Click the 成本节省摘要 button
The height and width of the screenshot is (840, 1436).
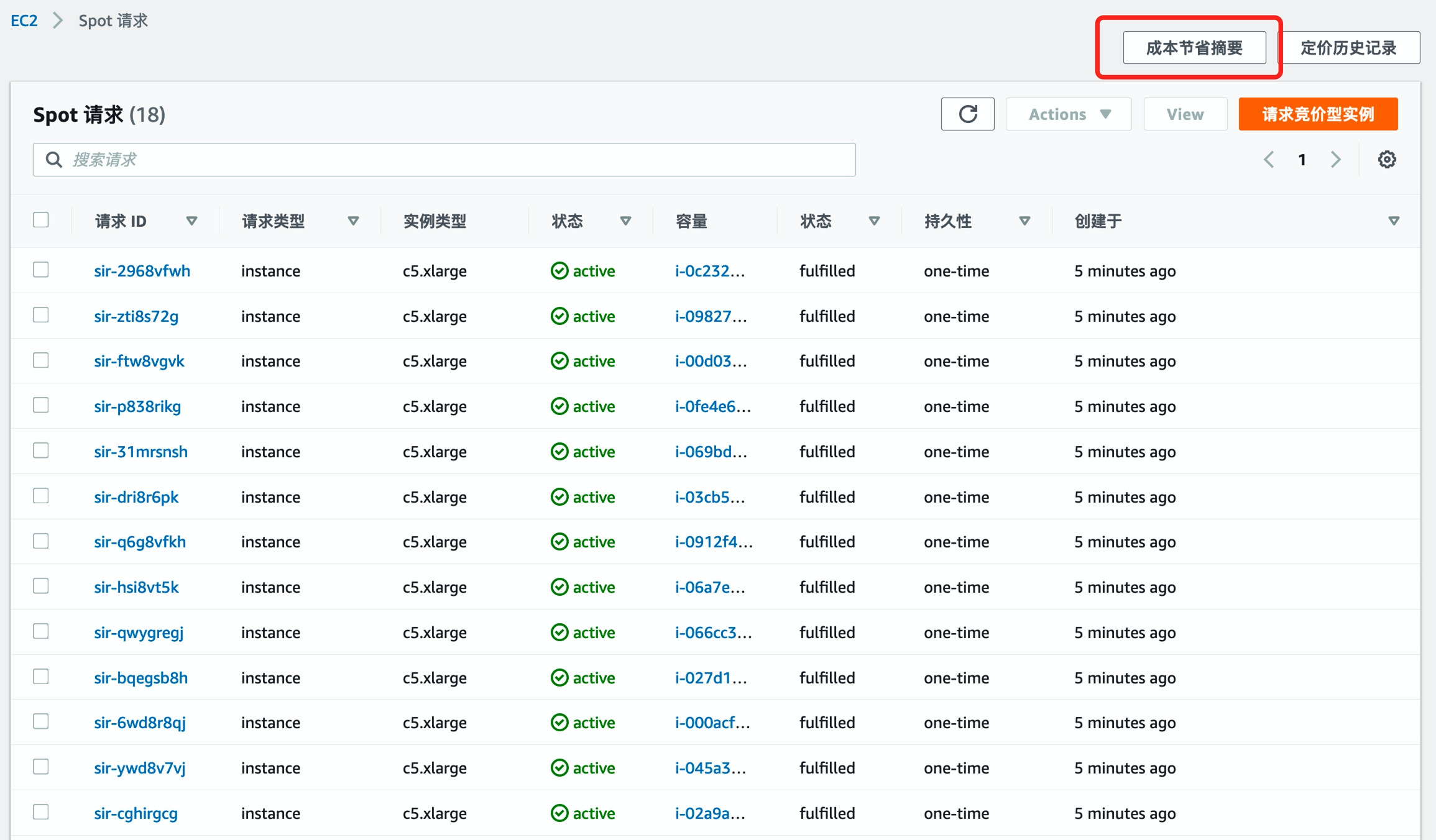(1194, 48)
